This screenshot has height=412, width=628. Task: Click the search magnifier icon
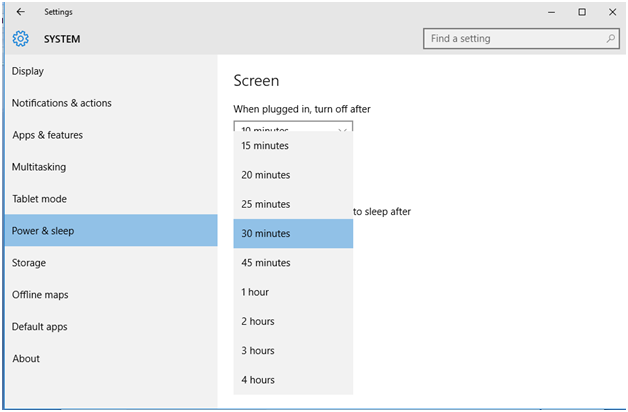(610, 39)
